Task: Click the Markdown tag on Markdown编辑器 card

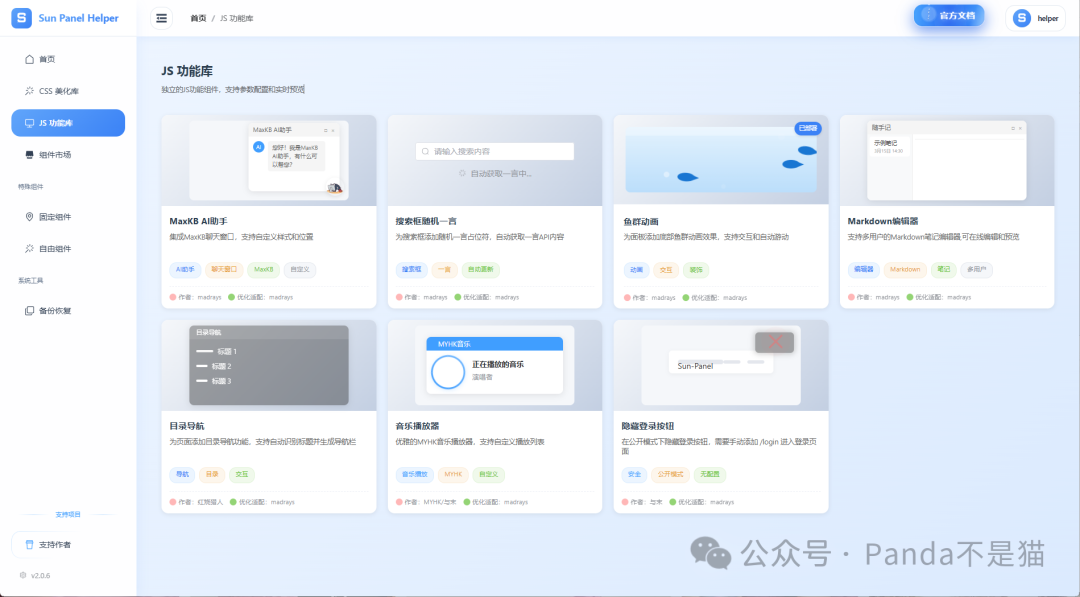Action: tap(905, 269)
